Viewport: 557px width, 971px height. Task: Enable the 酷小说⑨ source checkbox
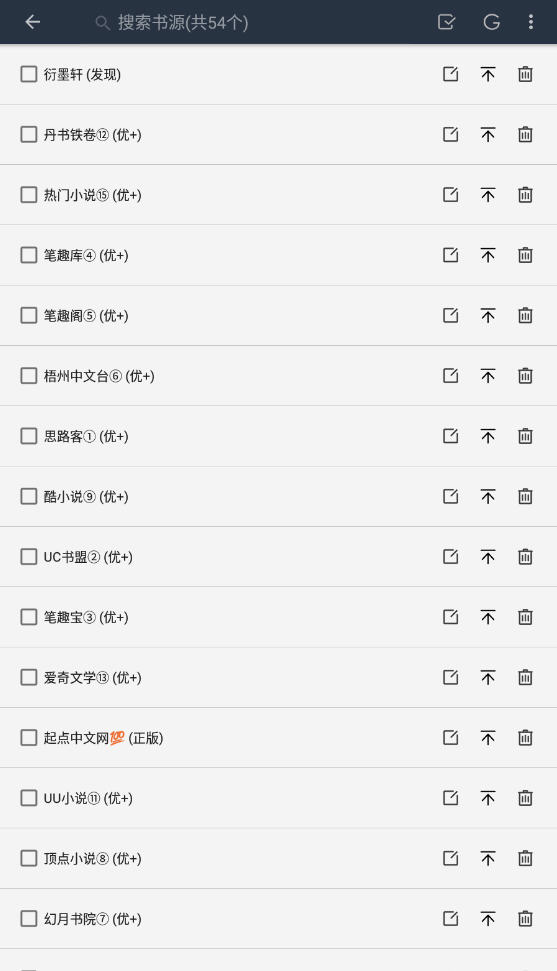pyautogui.click(x=29, y=496)
